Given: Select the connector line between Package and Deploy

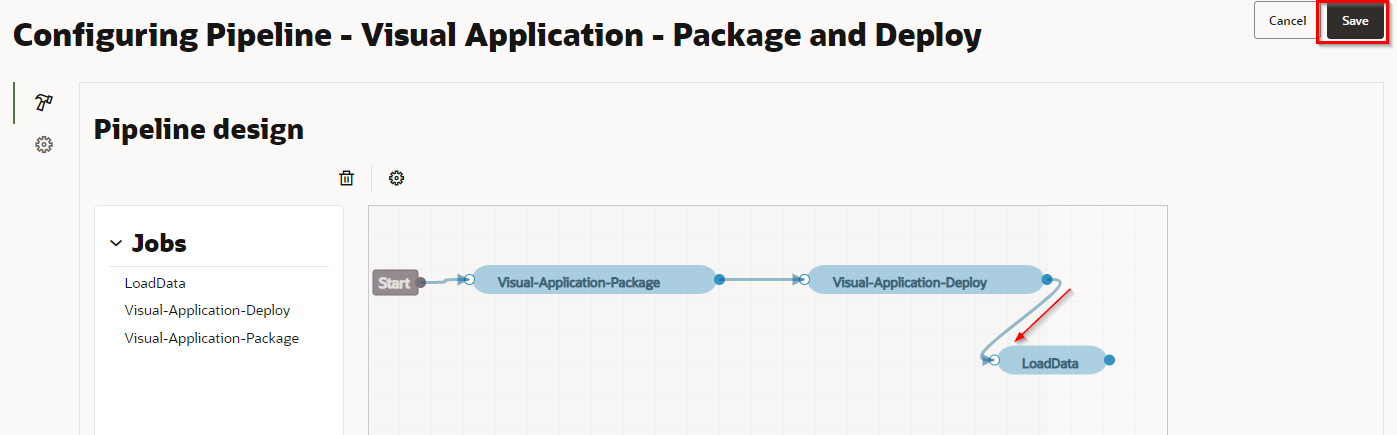Looking at the screenshot, I should coord(760,280).
